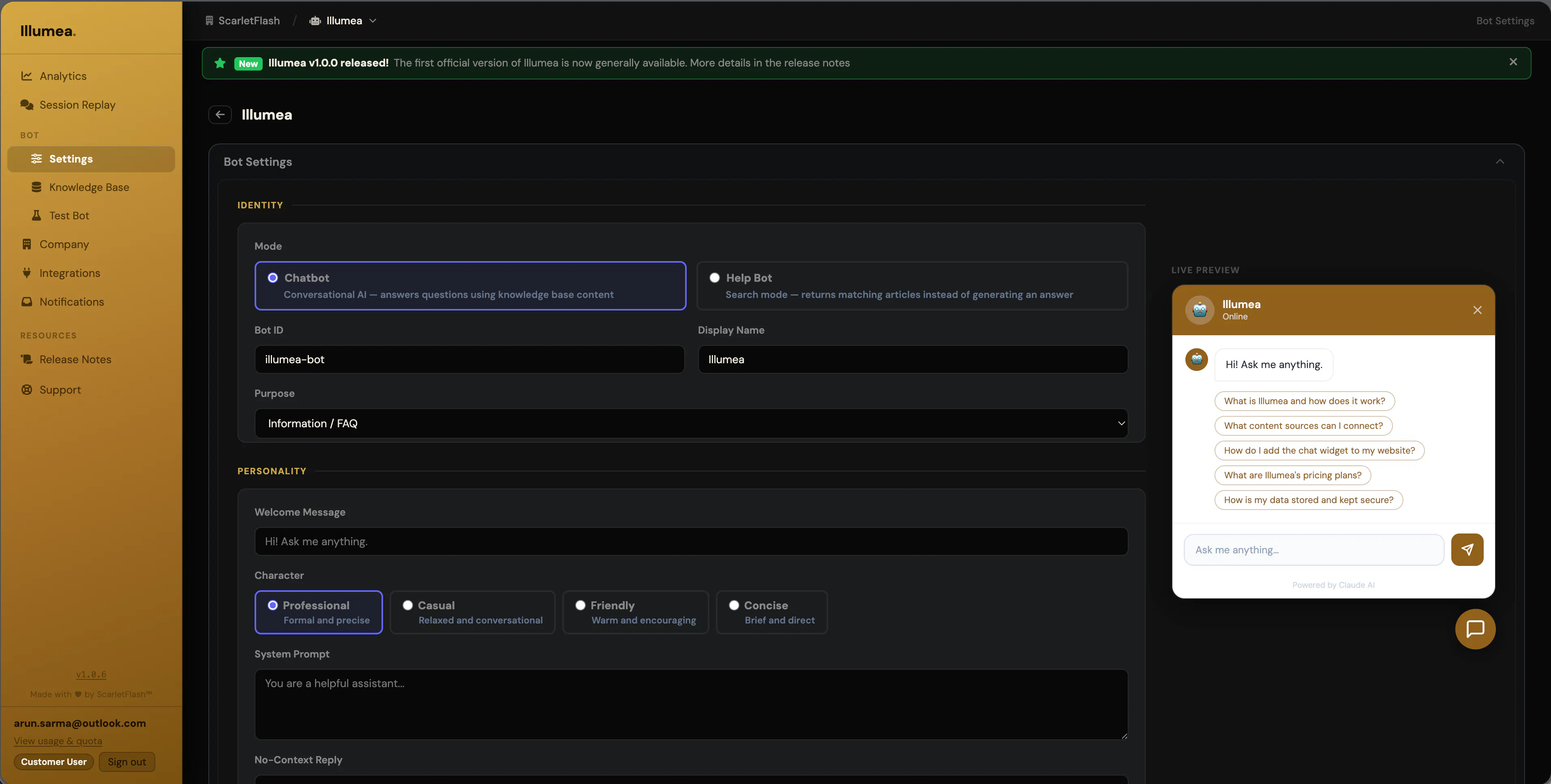Screen dimensions: 1551x784
Task: Click the bot avatar in chat preview header
Action: (1200, 310)
